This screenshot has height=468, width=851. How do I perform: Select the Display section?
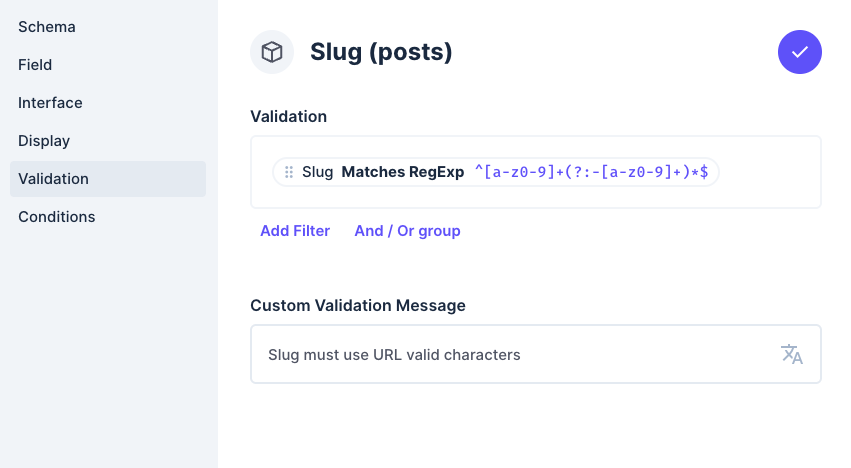(44, 141)
